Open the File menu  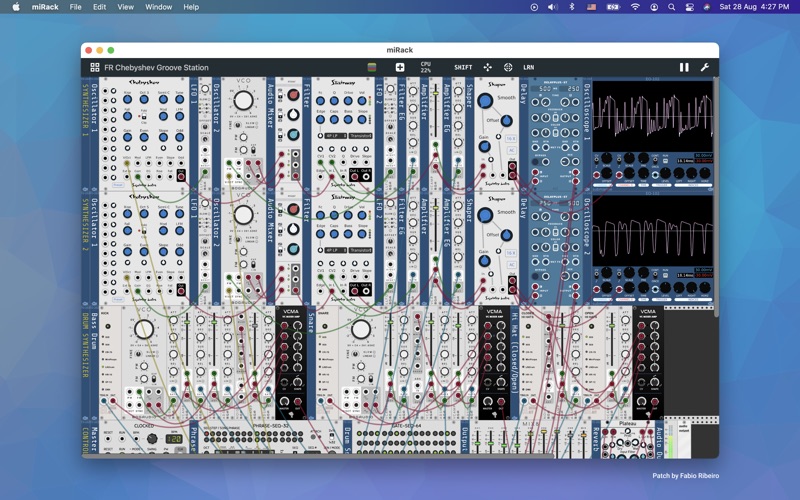point(76,7)
